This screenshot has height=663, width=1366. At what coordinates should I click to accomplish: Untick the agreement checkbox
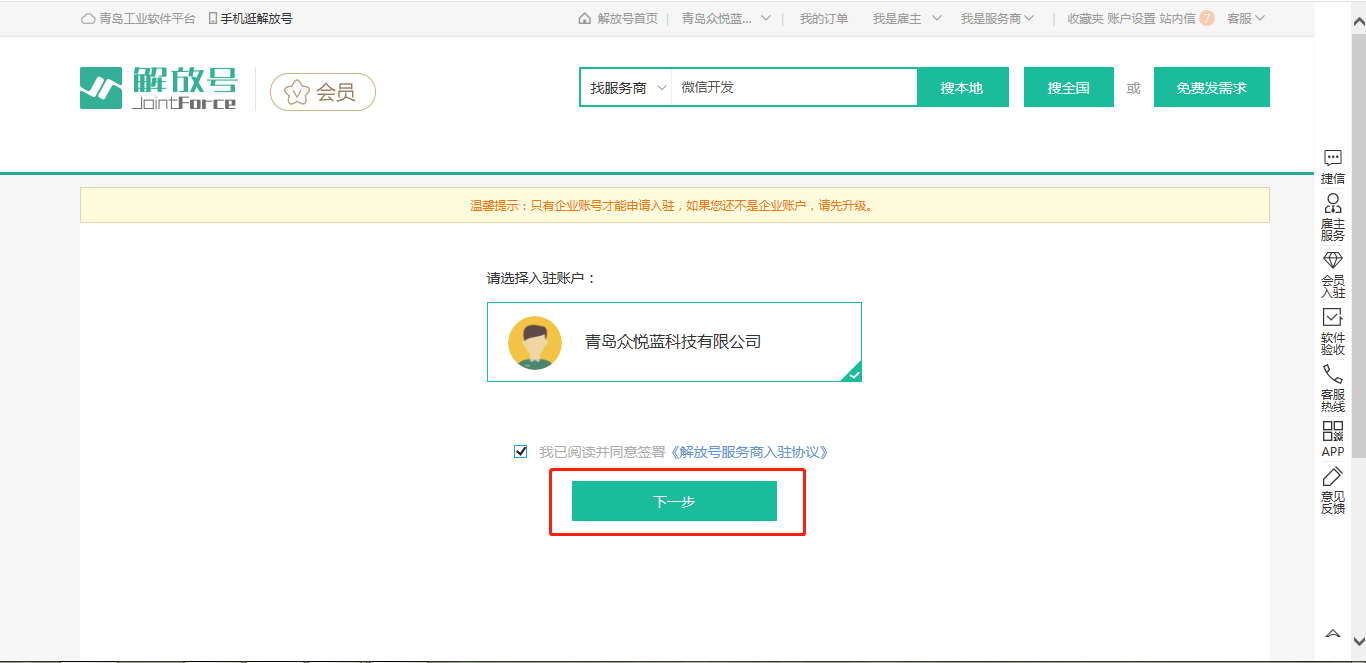coord(520,452)
